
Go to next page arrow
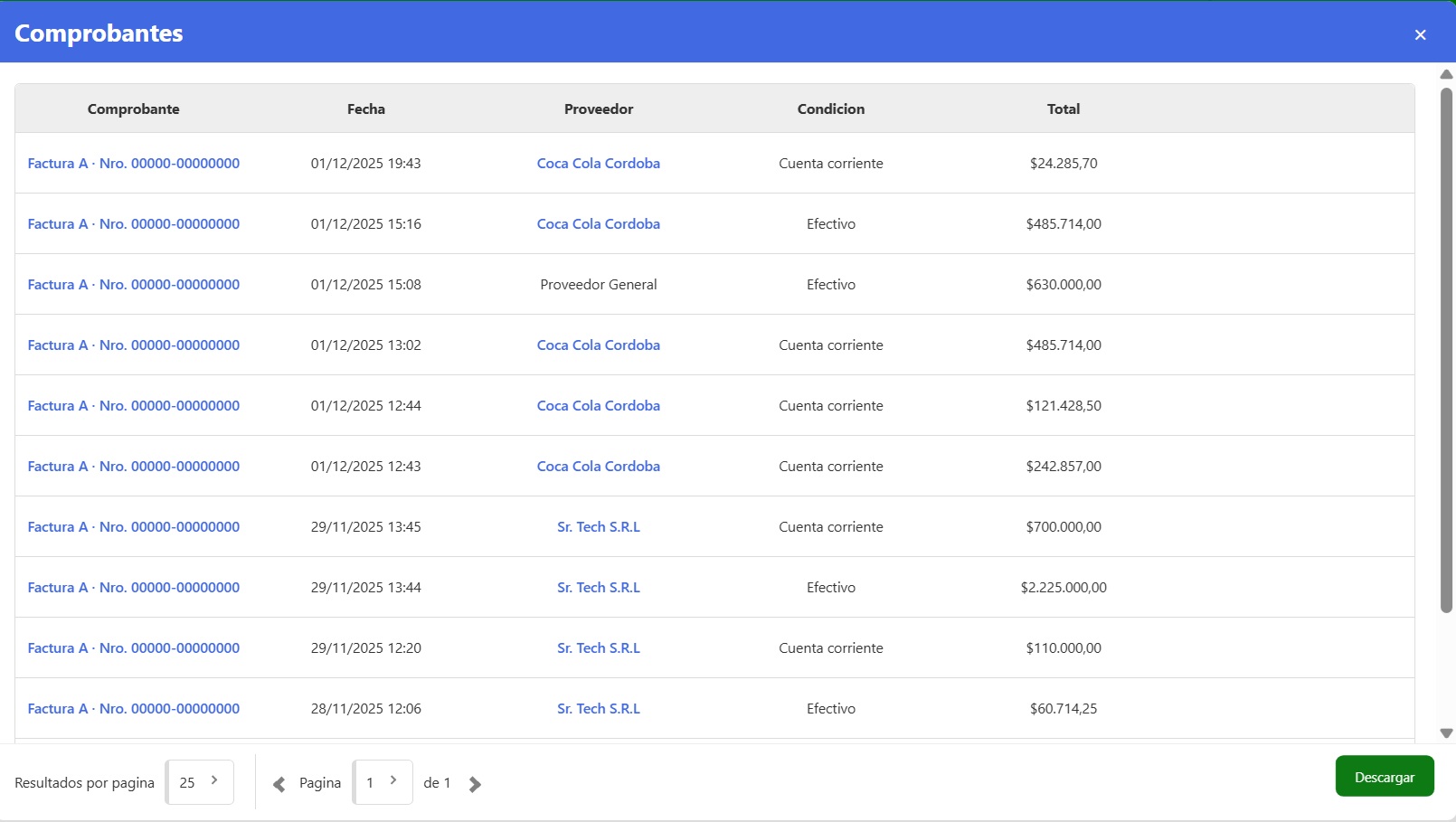[x=475, y=784]
